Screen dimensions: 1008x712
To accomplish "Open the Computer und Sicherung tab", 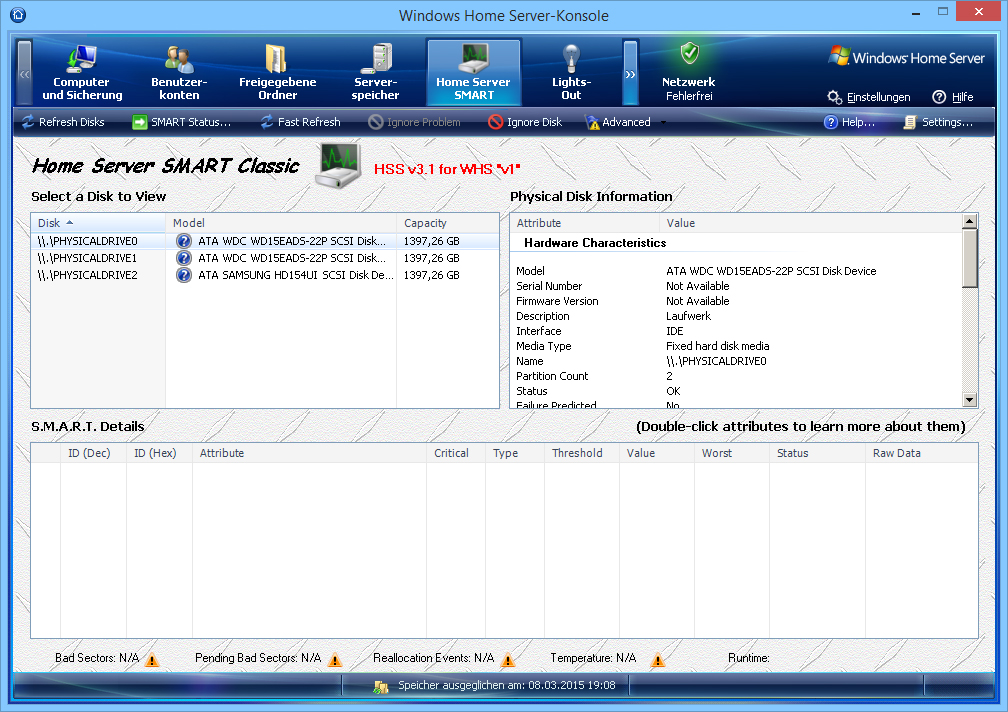I will pyautogui.click(x=82, y=73).
